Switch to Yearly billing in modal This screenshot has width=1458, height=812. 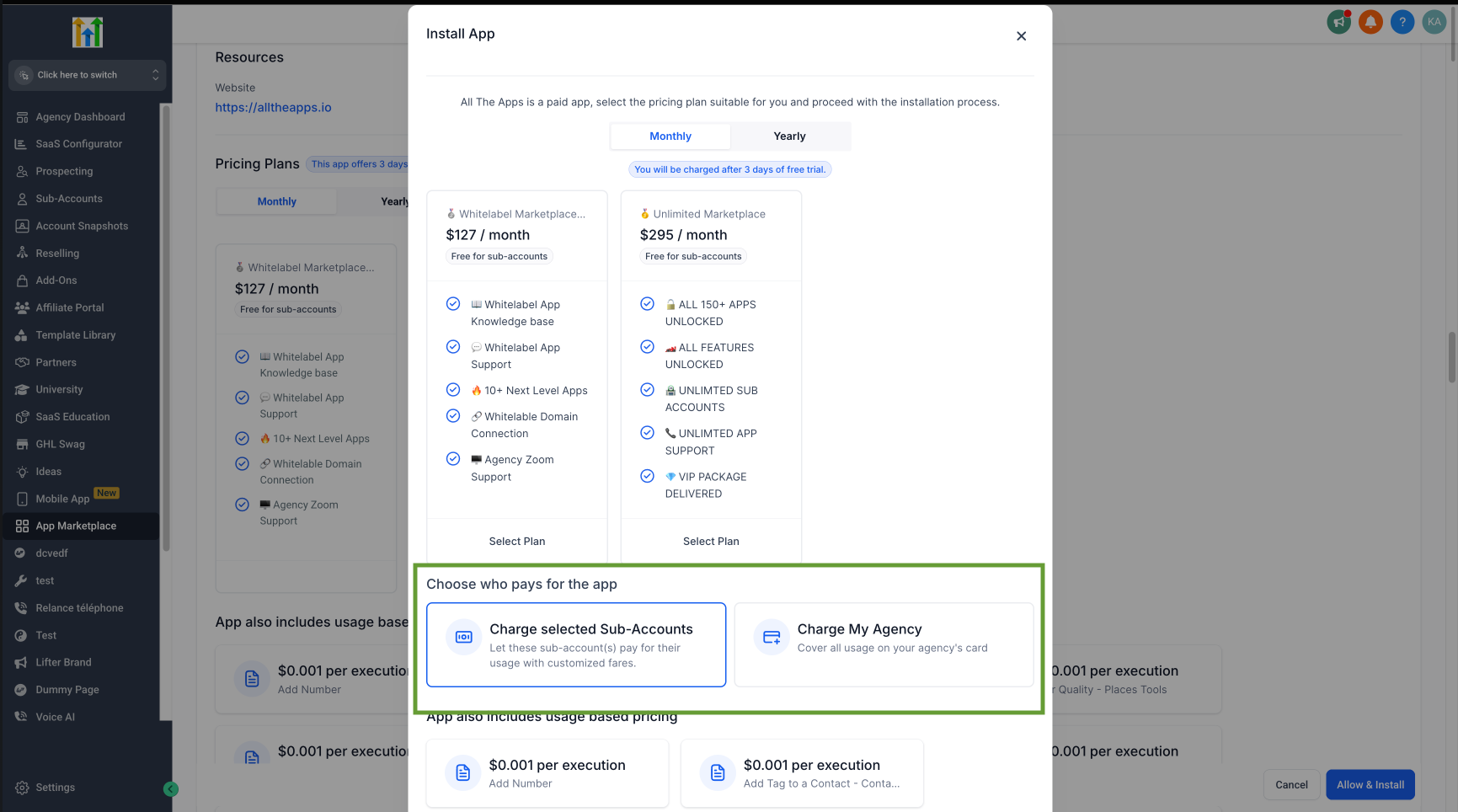(789, 136)
